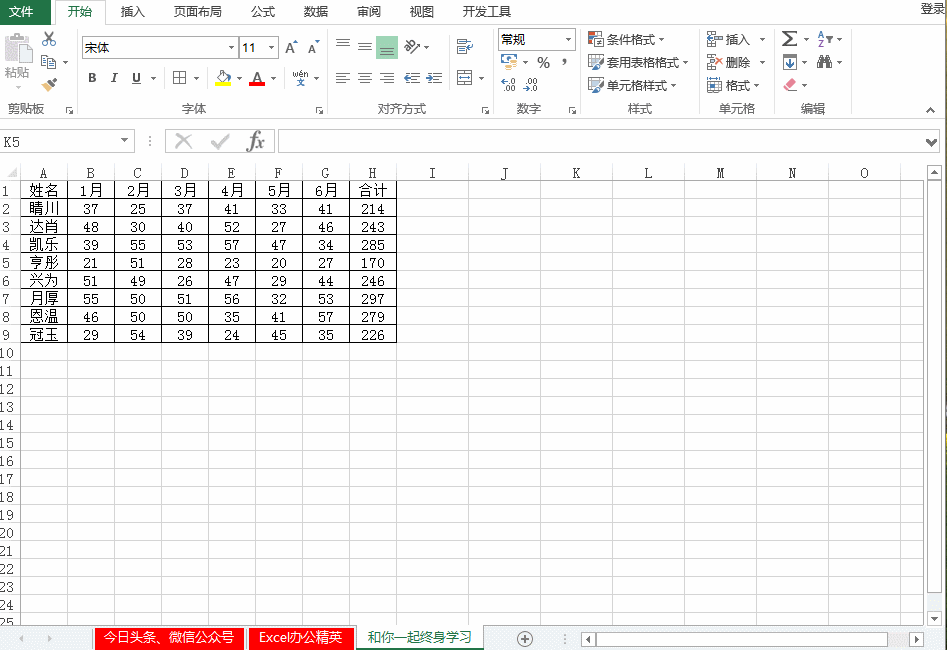The image size is (947, 650).
Task: Decrease the decimal places
Action: click(531, 85)
